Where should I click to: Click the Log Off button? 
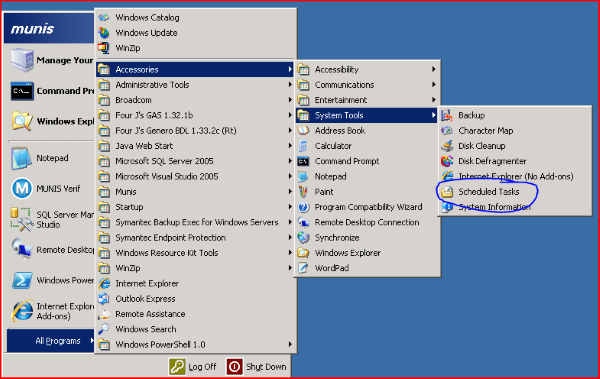point(193,367)
